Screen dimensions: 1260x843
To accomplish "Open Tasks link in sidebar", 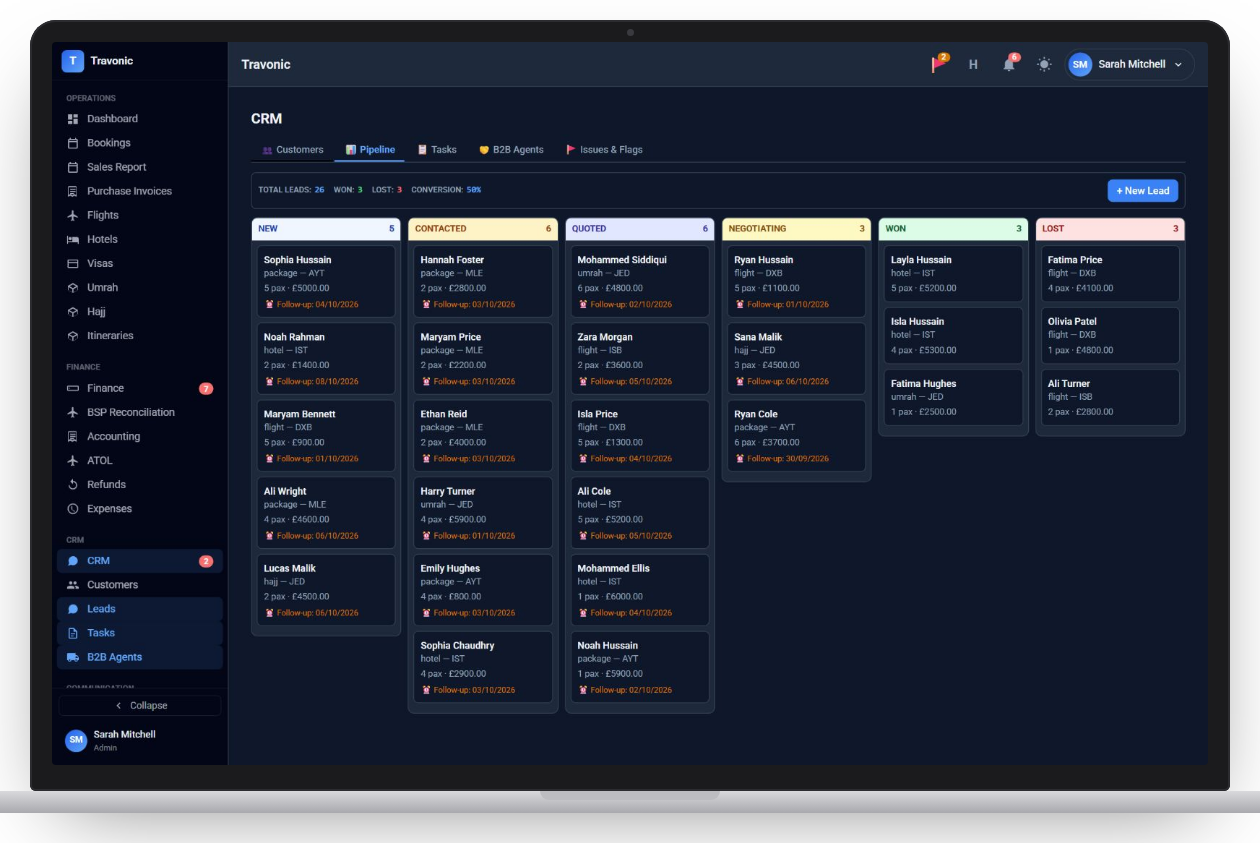I will click(140, 633).
